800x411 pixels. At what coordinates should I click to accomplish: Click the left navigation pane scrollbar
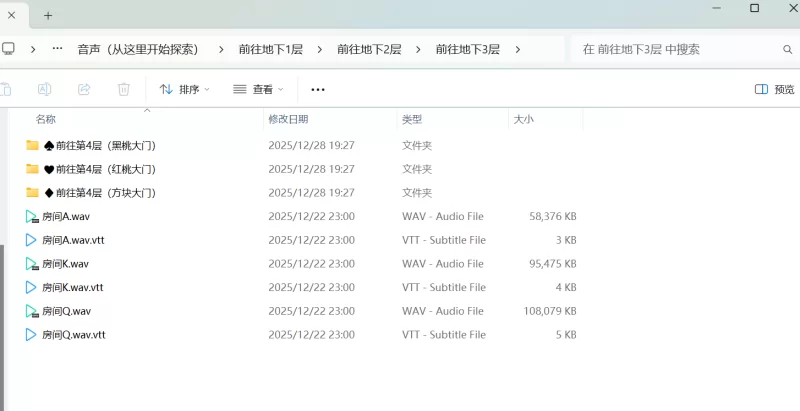[x=2, y=326]
